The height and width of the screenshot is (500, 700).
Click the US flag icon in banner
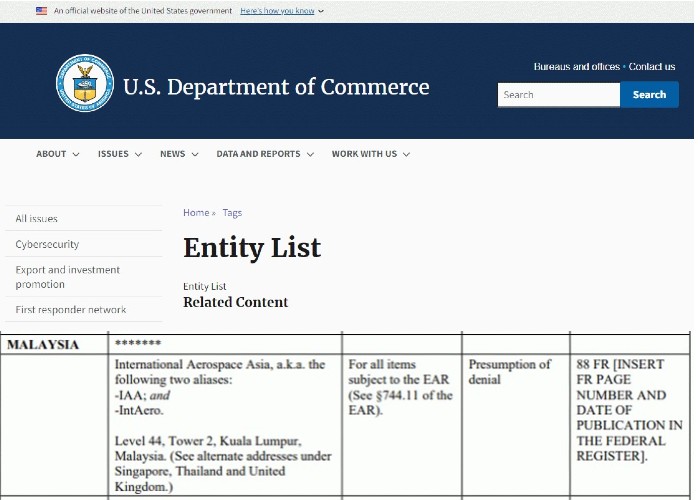(x=42, y=11)
